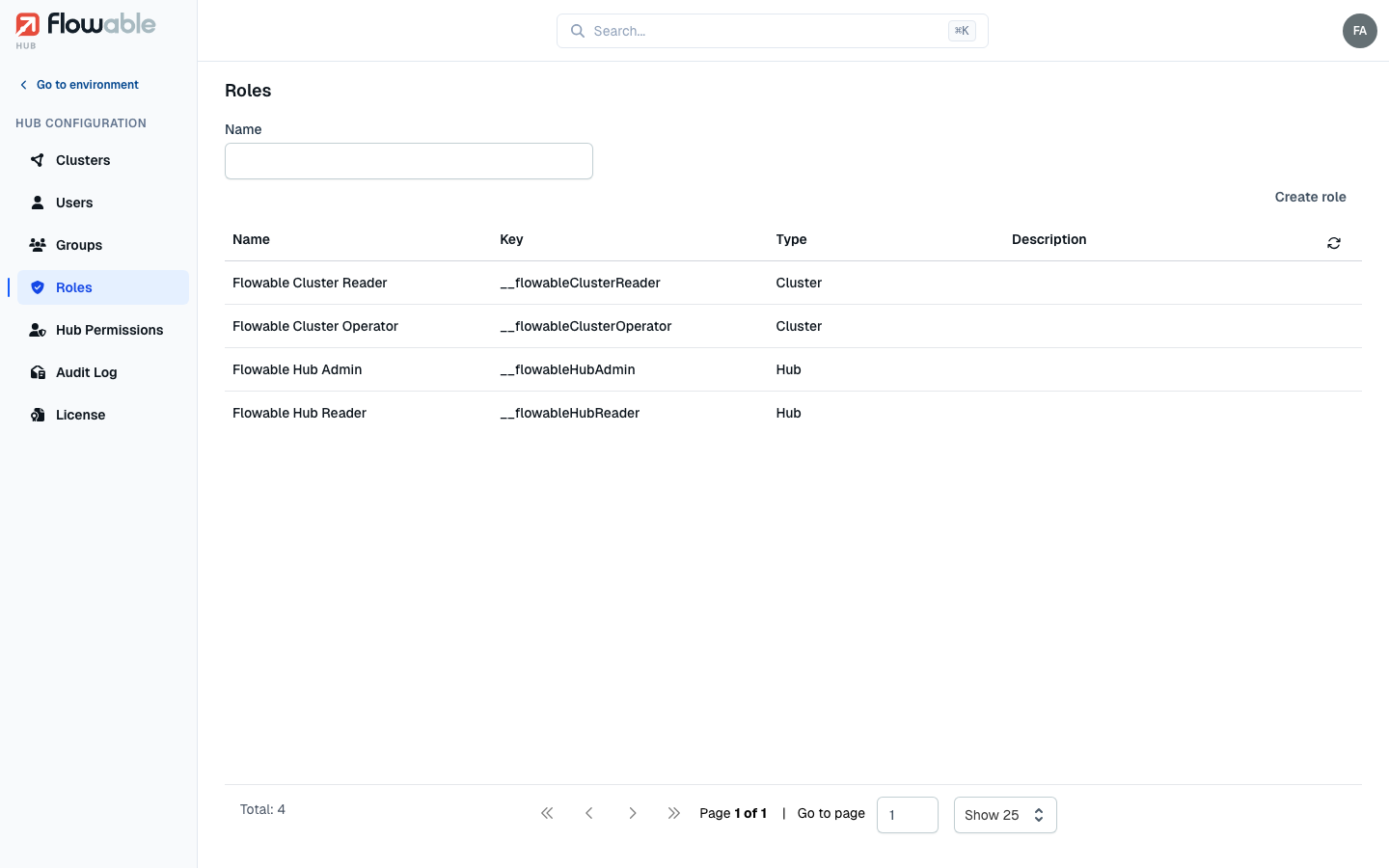Click the Flowable Hub logo
Screen dimensions: 1389x868
pos(86,31)
